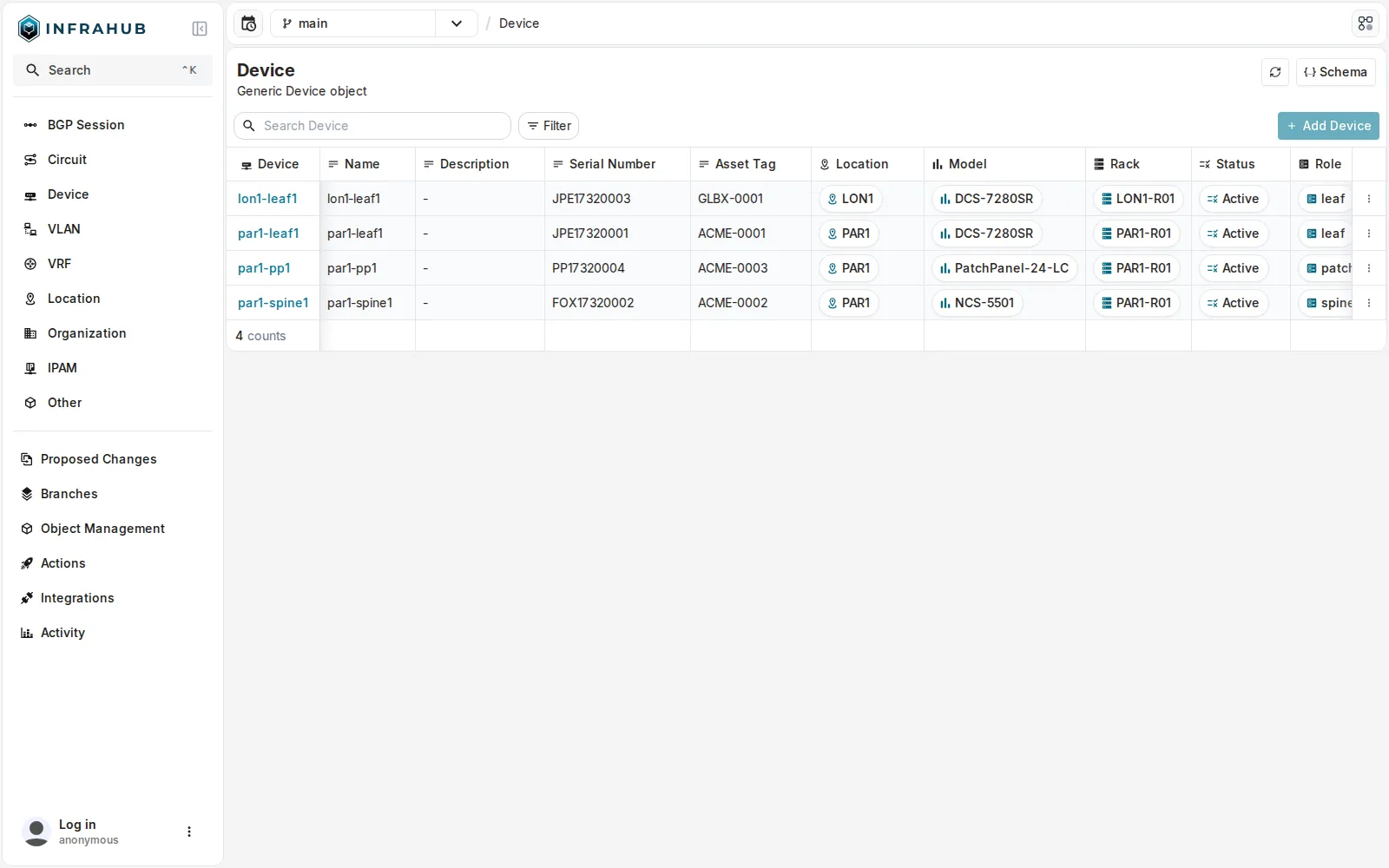
Task: Open the Filter button
Action: (x=549, y=126)
